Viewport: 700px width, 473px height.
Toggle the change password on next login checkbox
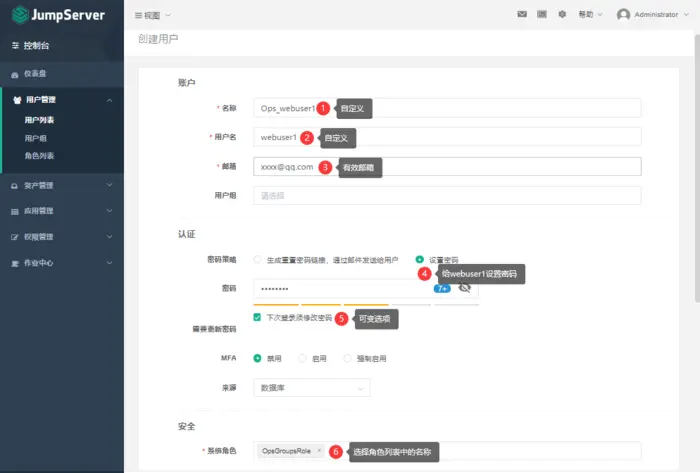point(257,317)
